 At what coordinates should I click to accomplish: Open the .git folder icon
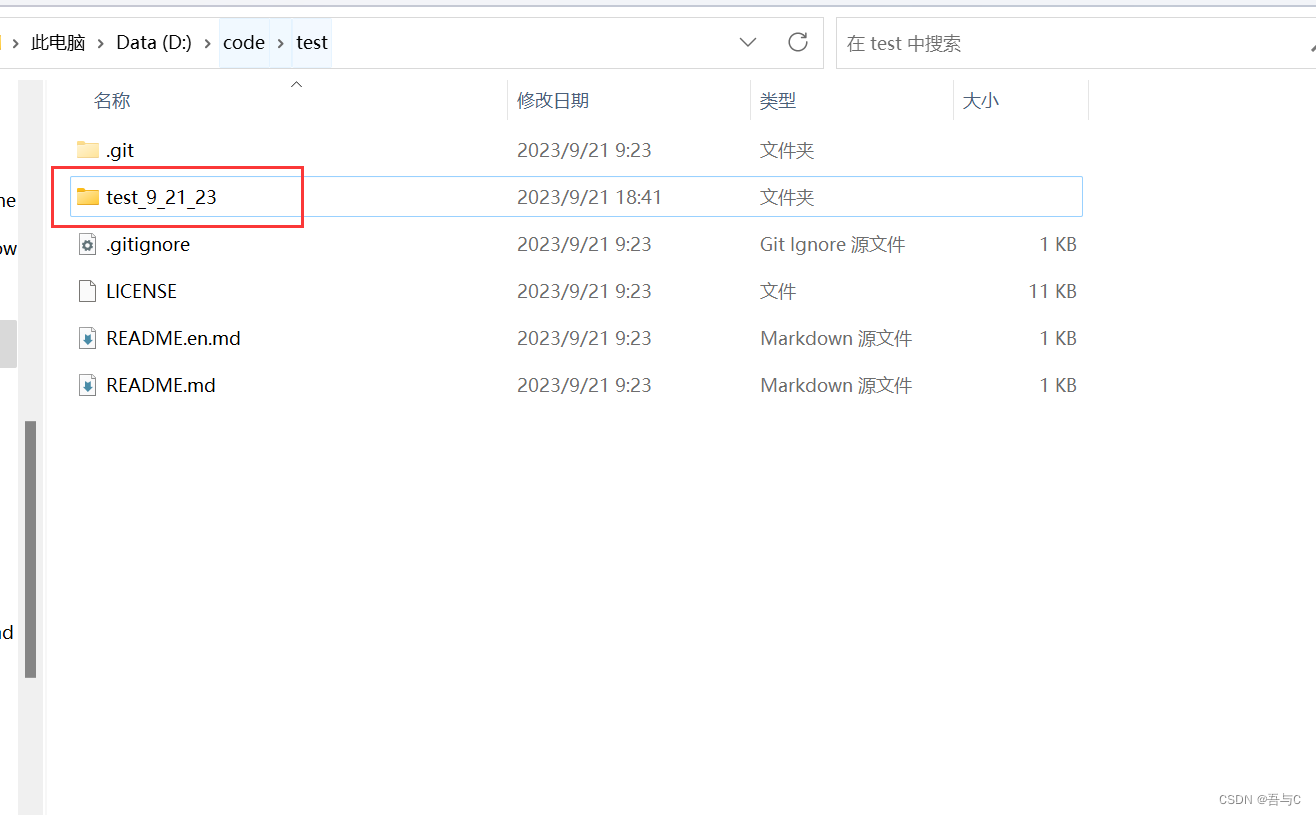coord(88,150)
